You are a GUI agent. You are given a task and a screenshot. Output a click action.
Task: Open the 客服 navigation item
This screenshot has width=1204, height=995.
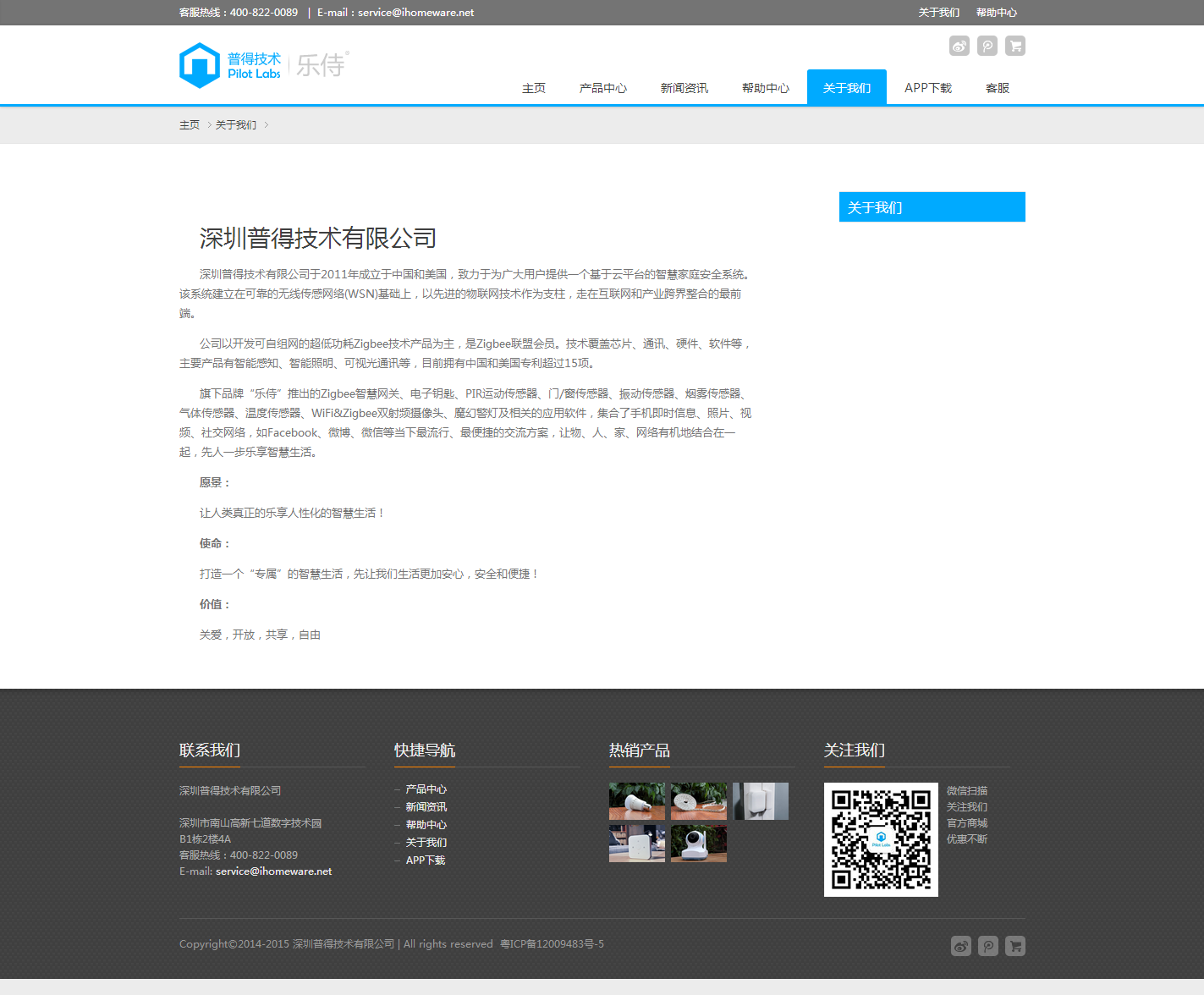(x=997, y=88)
